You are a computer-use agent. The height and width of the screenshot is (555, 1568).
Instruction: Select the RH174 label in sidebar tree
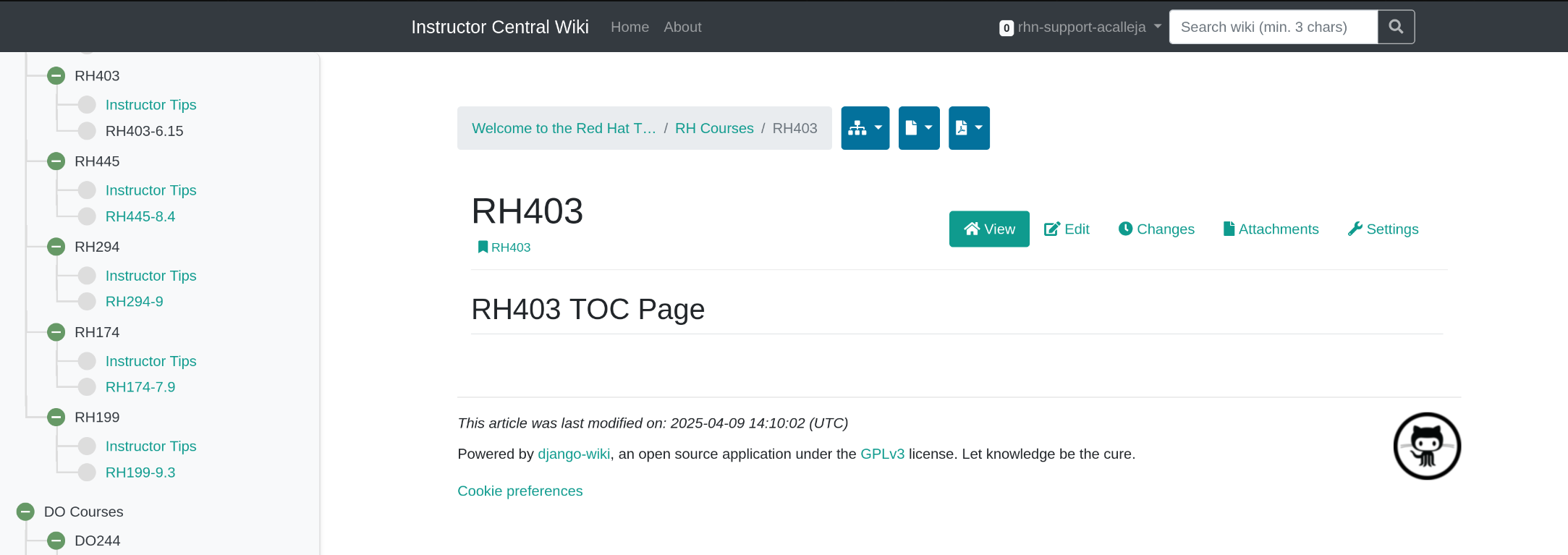pyautogui.click(x=97, y=331)
